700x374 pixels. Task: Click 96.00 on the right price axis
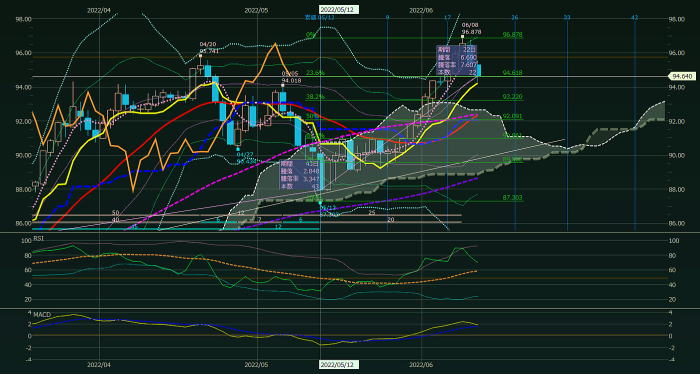676,53
